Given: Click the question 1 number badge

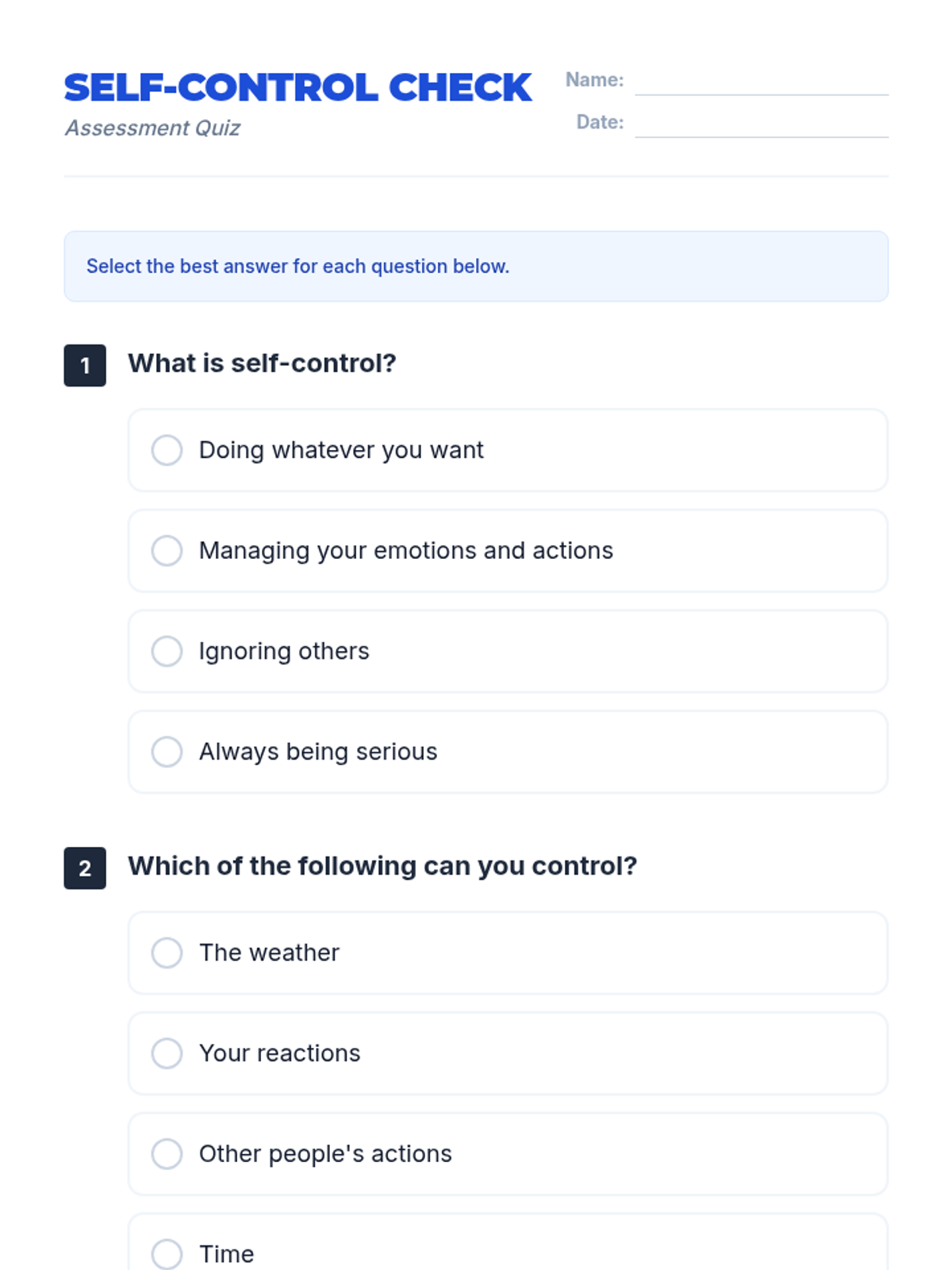Looking at the screenshot, I should [x=85, y=366].
